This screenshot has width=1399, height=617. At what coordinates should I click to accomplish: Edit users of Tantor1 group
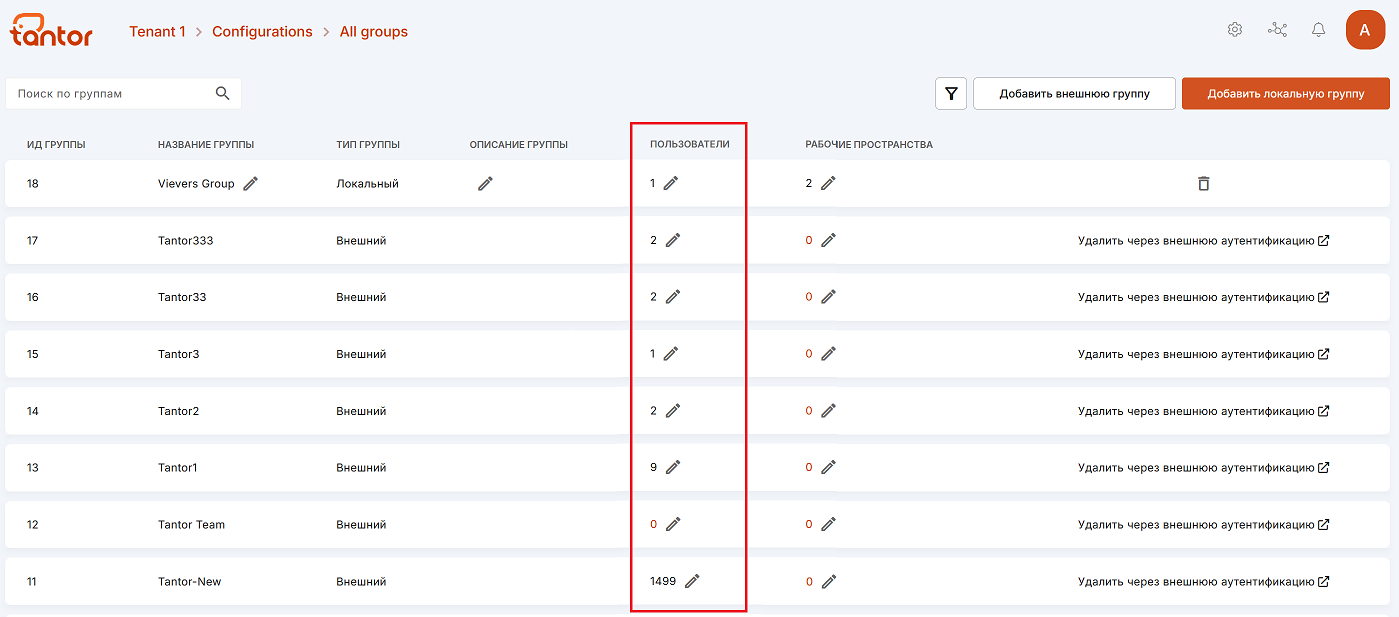[673, 467]
